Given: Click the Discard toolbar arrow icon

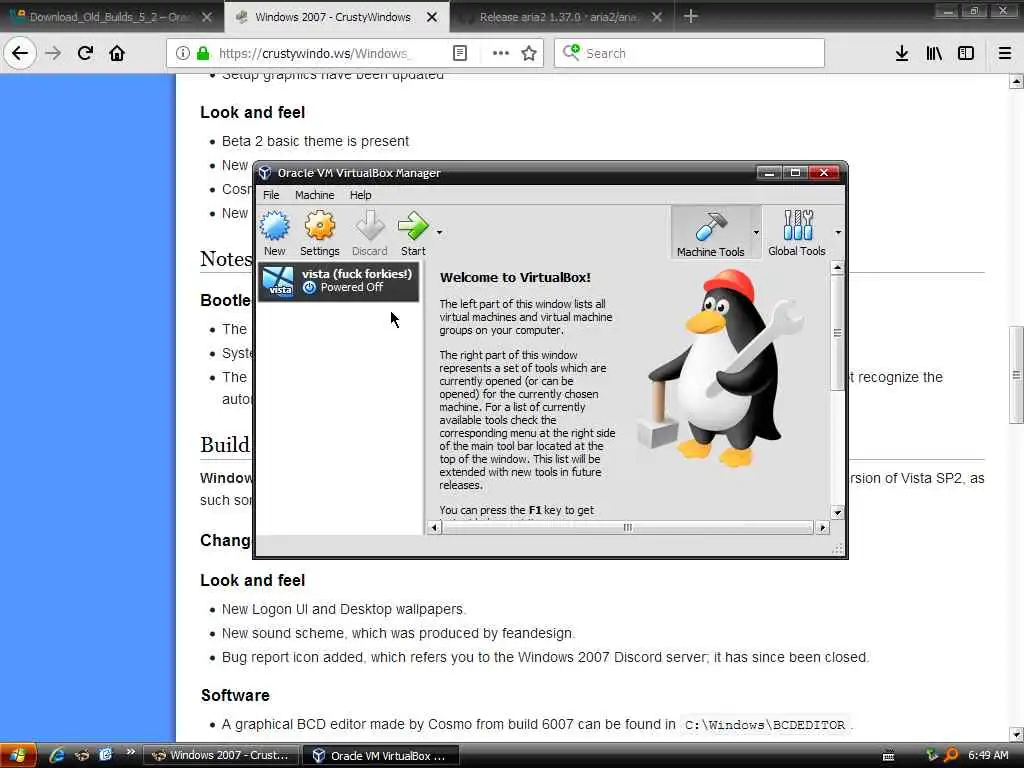Looking at the screenshot, I should click(370, 226).
